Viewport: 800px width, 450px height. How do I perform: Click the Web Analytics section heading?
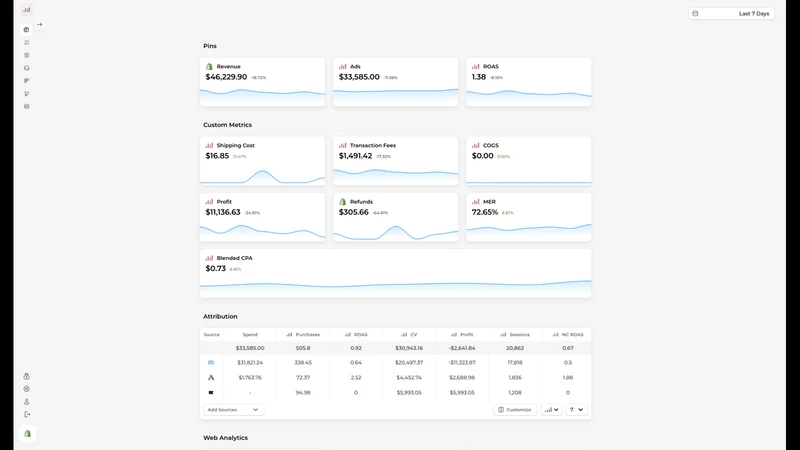point(226,438)
